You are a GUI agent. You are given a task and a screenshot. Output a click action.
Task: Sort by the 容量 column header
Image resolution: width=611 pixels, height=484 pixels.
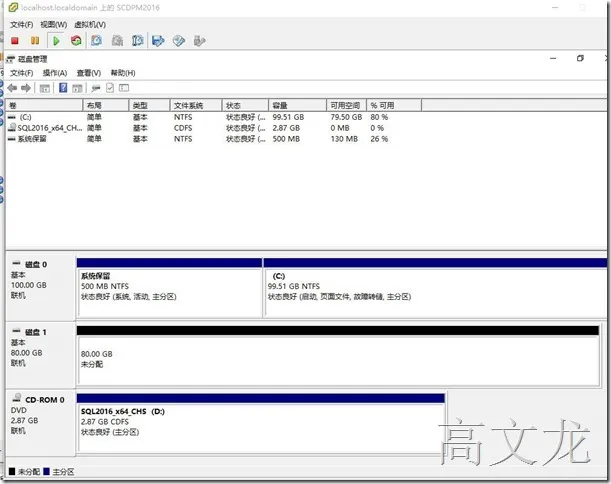pos(297,105)
